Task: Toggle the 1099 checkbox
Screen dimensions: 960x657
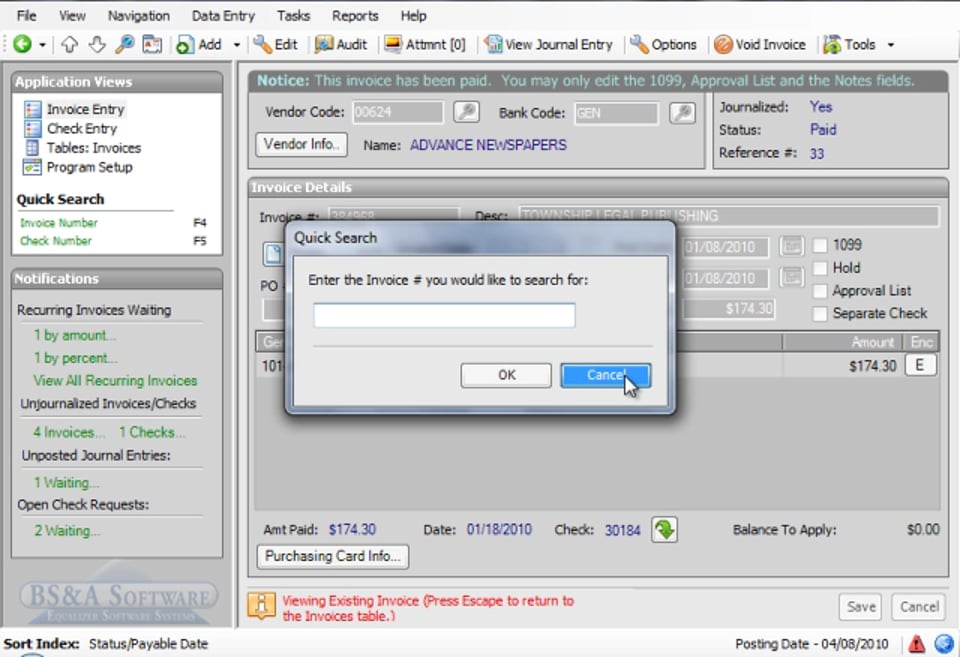Action: pos(820,246)
